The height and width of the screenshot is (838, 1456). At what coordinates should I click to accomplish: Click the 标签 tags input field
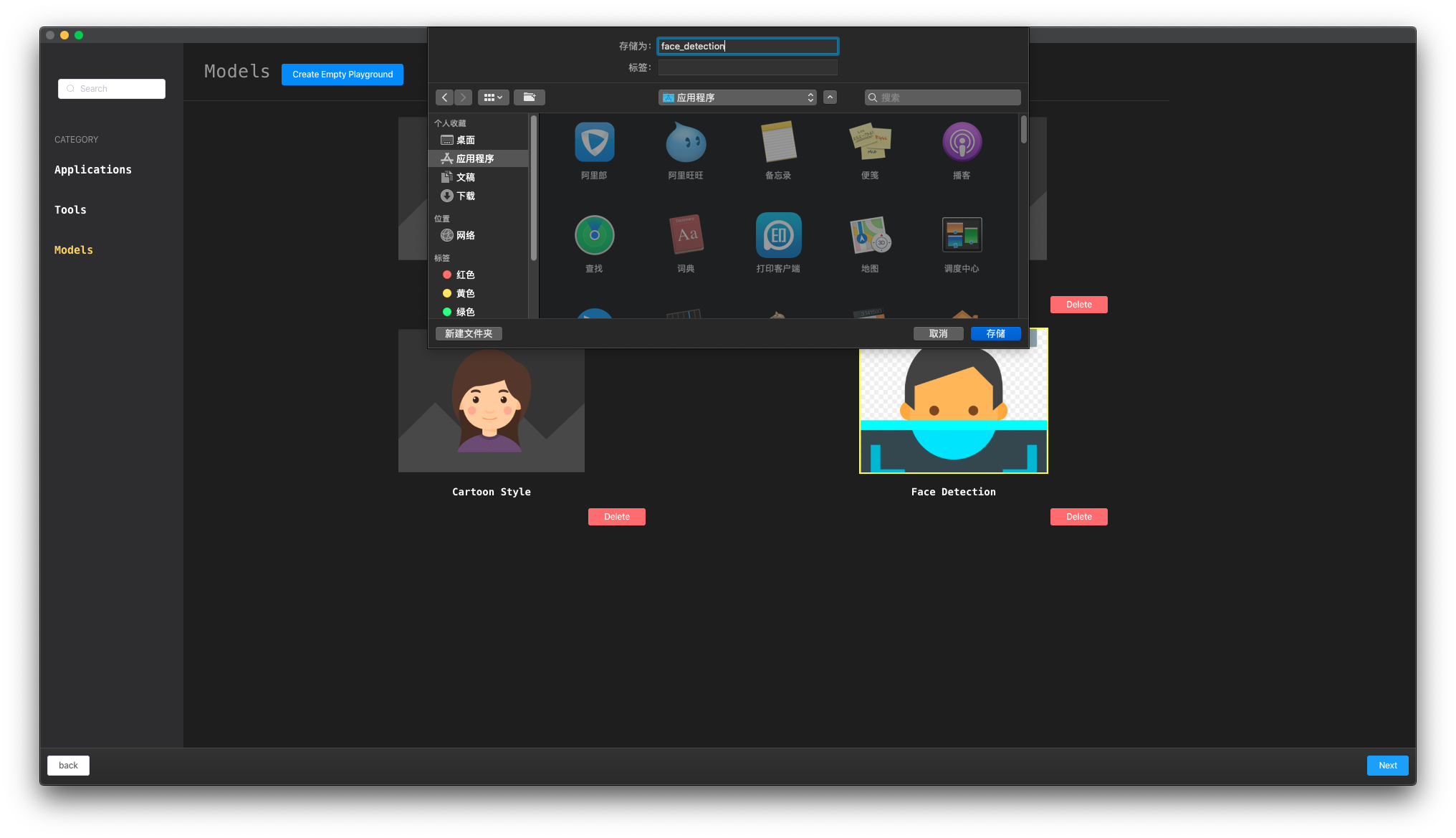(747, 67)
